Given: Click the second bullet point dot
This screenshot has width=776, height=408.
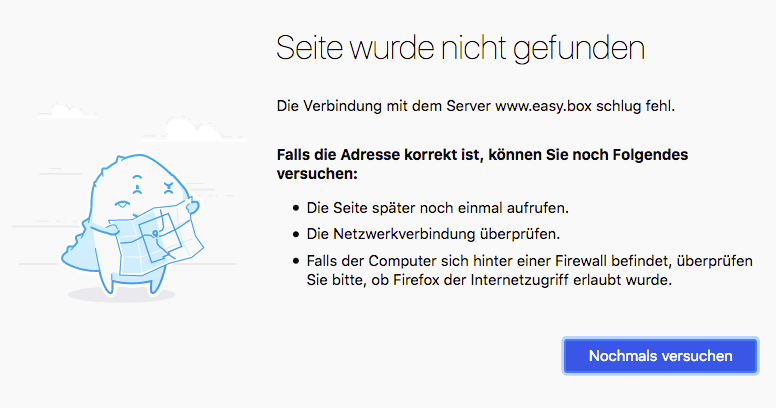Looking at the screenshot, I should pos(296,234).
